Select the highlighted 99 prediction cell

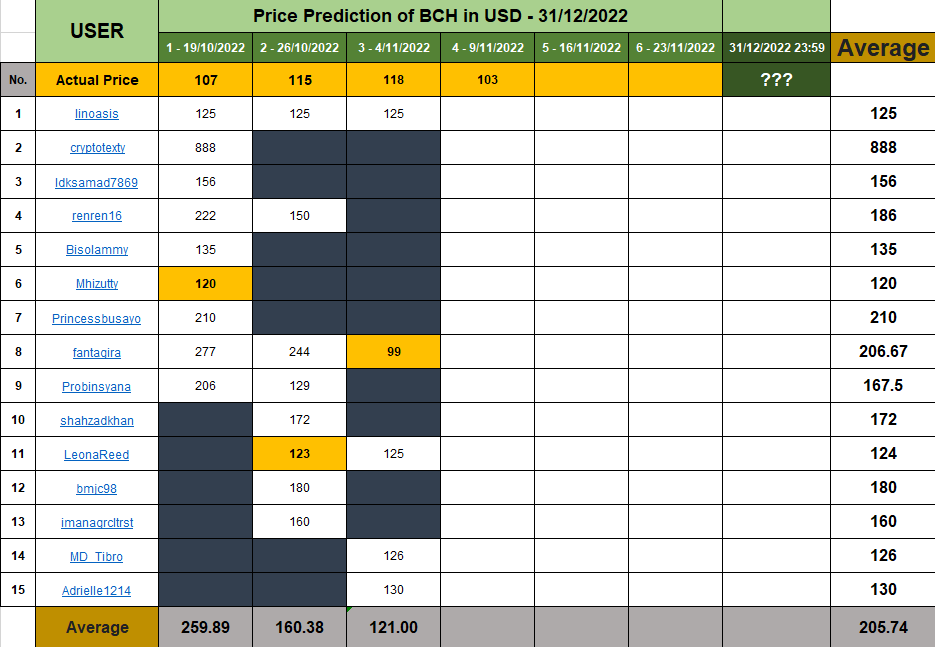tap(394, 352)
